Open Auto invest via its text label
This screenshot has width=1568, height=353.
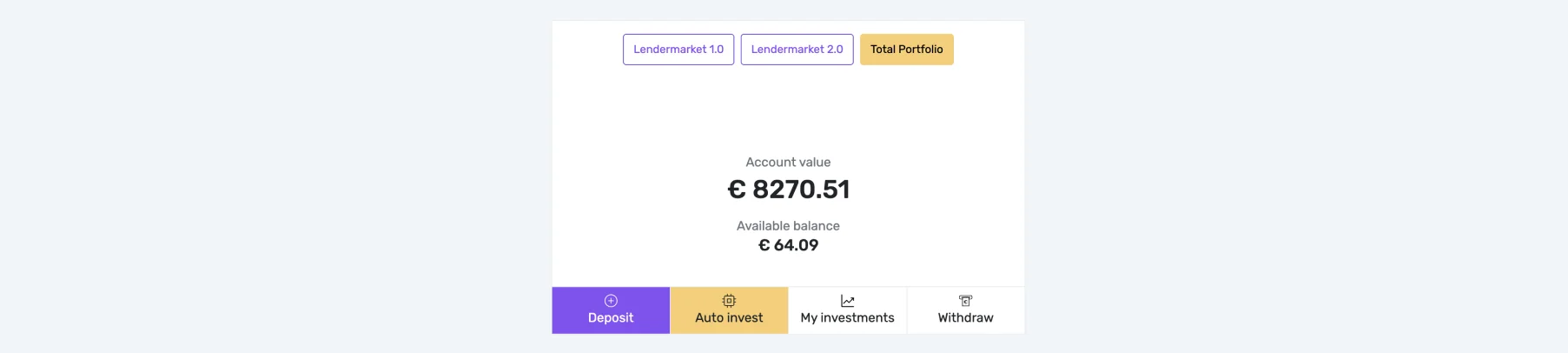[729, 318]
